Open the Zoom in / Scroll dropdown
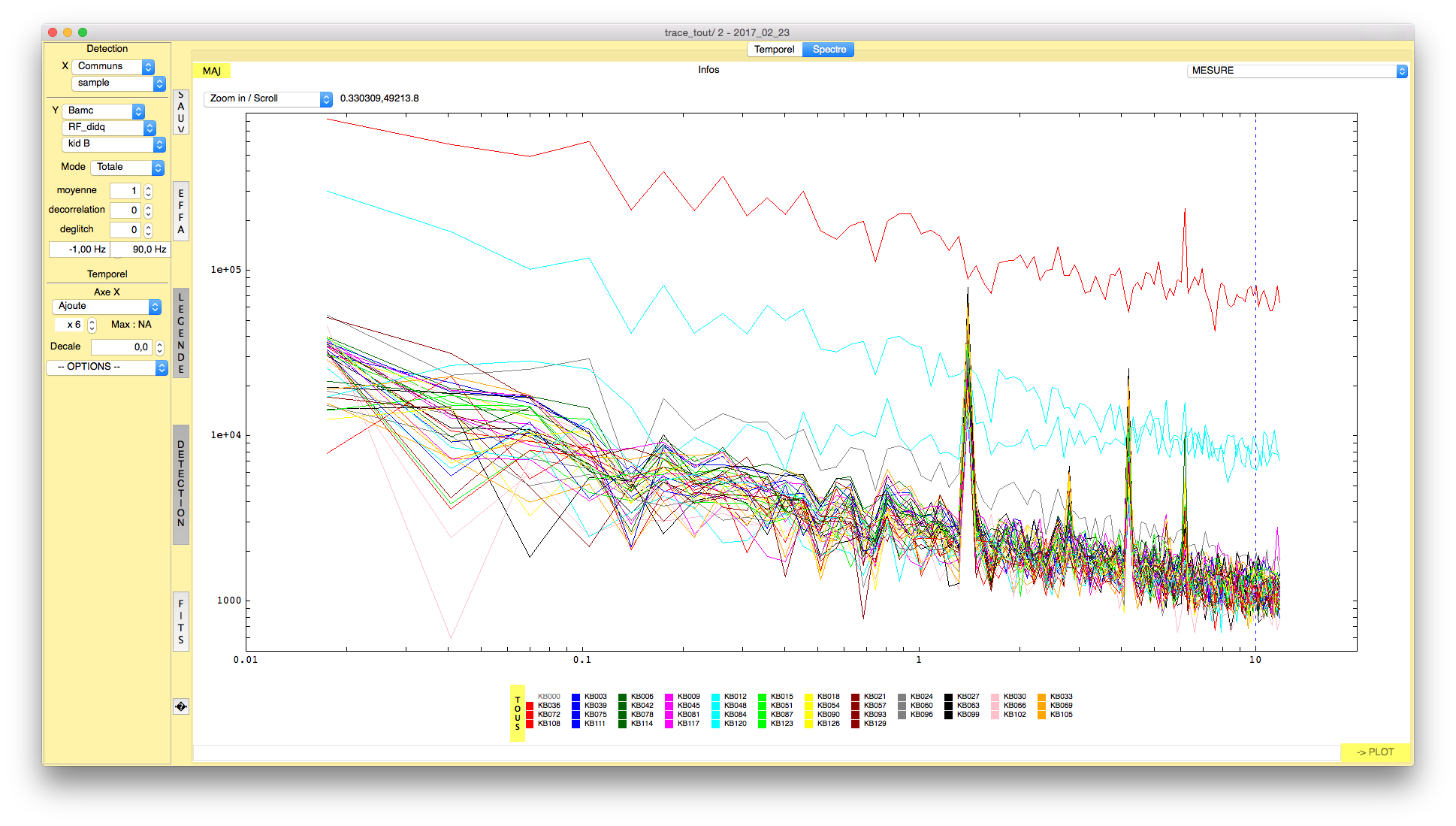This screenshot has width=1456, height=826. tap(267, 99)
